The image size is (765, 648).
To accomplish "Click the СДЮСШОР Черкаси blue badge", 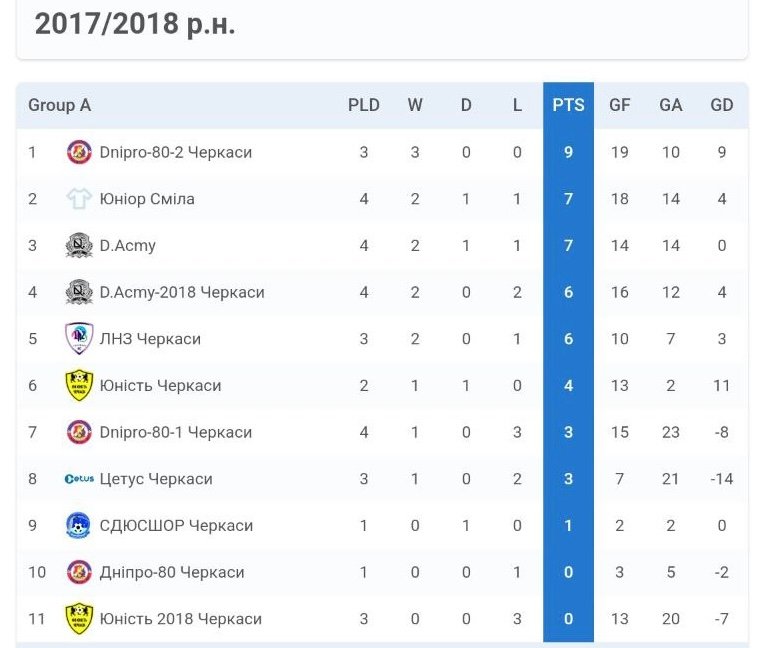I will tap(78, 525).
